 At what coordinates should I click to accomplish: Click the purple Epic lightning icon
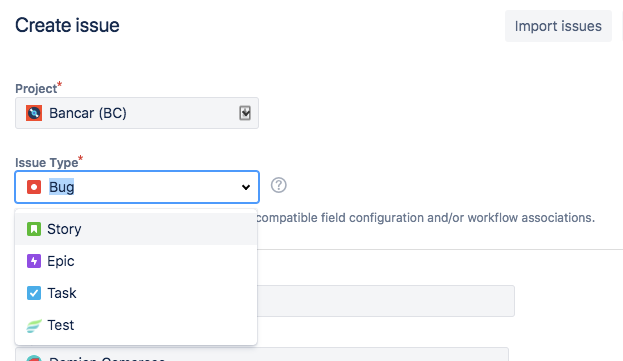click(34, 261)
